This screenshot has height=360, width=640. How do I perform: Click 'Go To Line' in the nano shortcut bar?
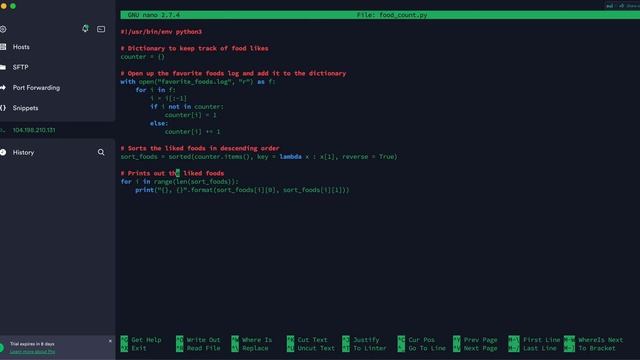[422, 348]
